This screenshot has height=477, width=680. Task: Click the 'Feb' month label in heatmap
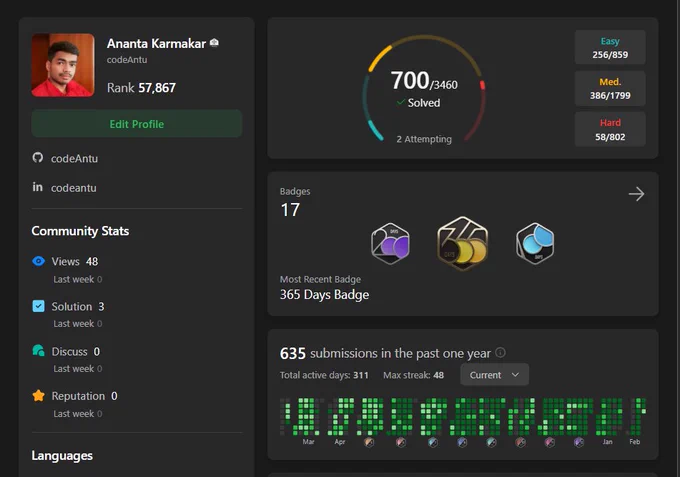coord(635,442)
